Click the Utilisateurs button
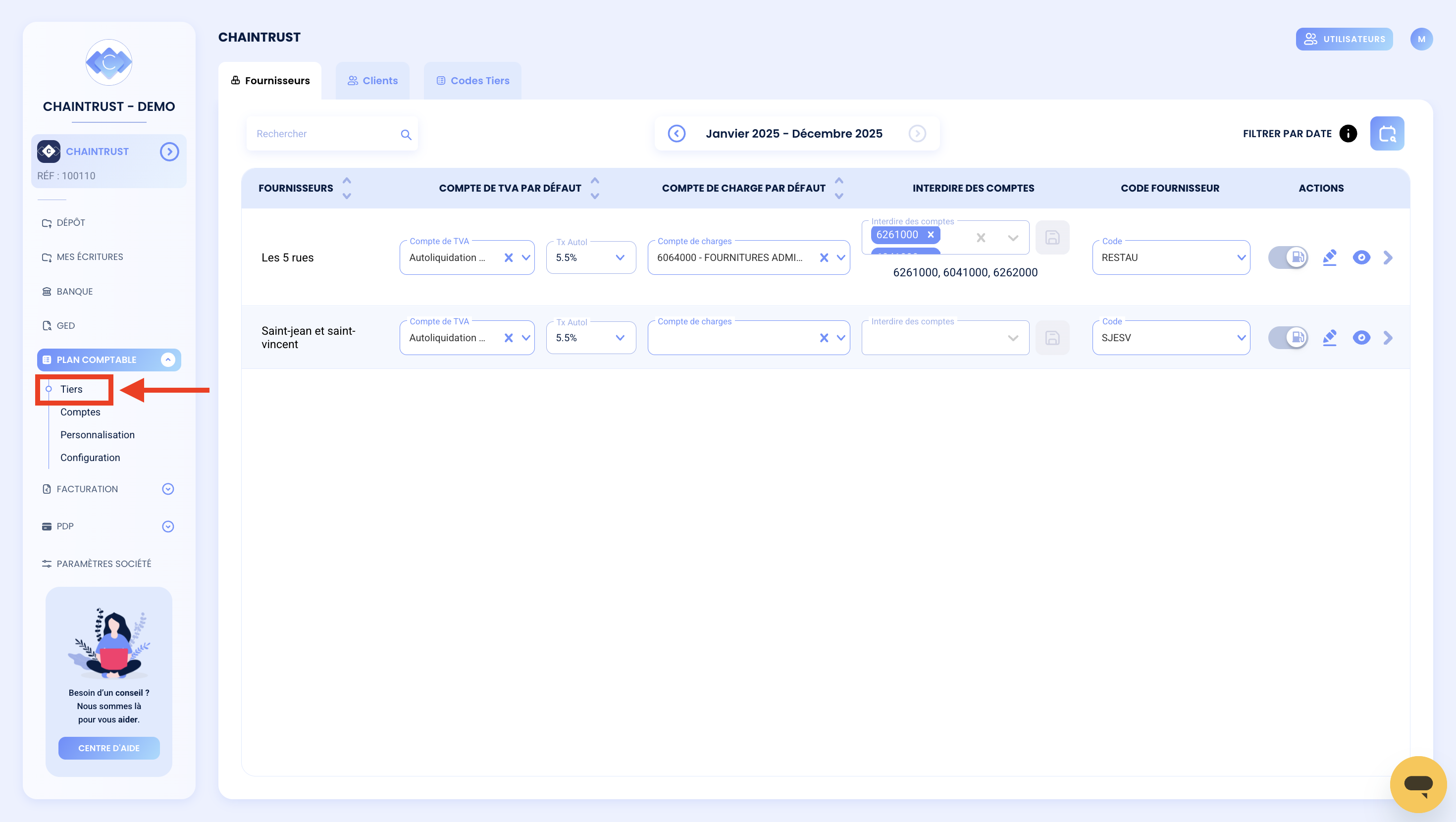 point(1344,39)
